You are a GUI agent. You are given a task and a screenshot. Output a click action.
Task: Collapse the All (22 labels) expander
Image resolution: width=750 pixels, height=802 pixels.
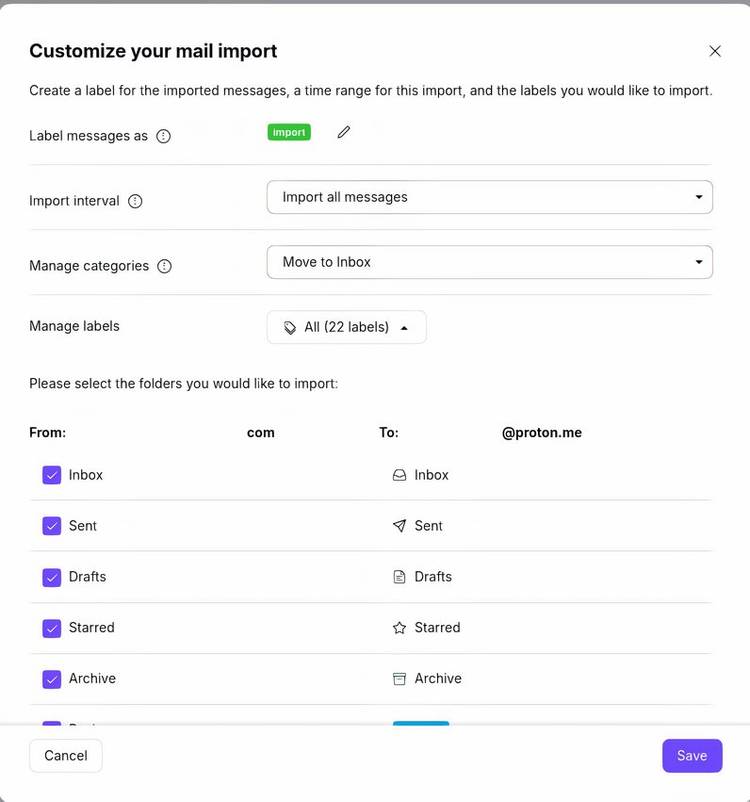click(346, 327)
